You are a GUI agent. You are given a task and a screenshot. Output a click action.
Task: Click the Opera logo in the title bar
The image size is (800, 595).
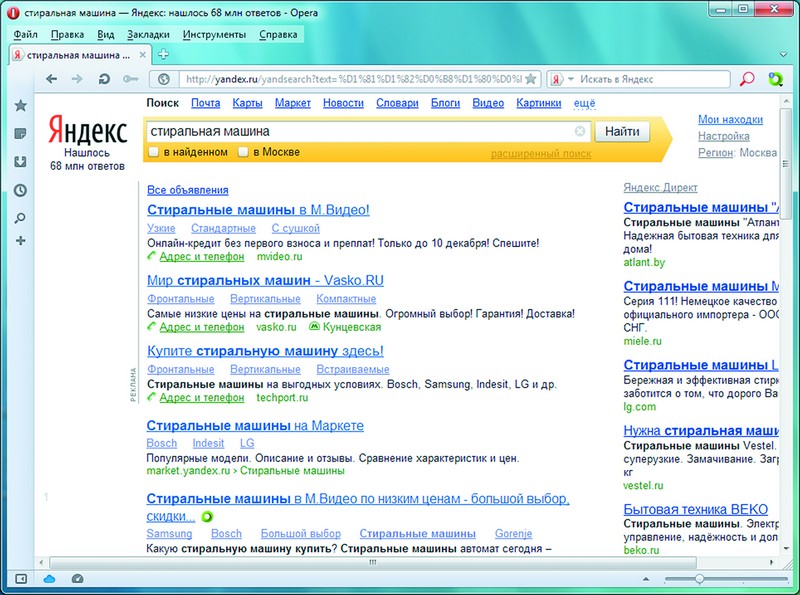click(x=13, y=13)
